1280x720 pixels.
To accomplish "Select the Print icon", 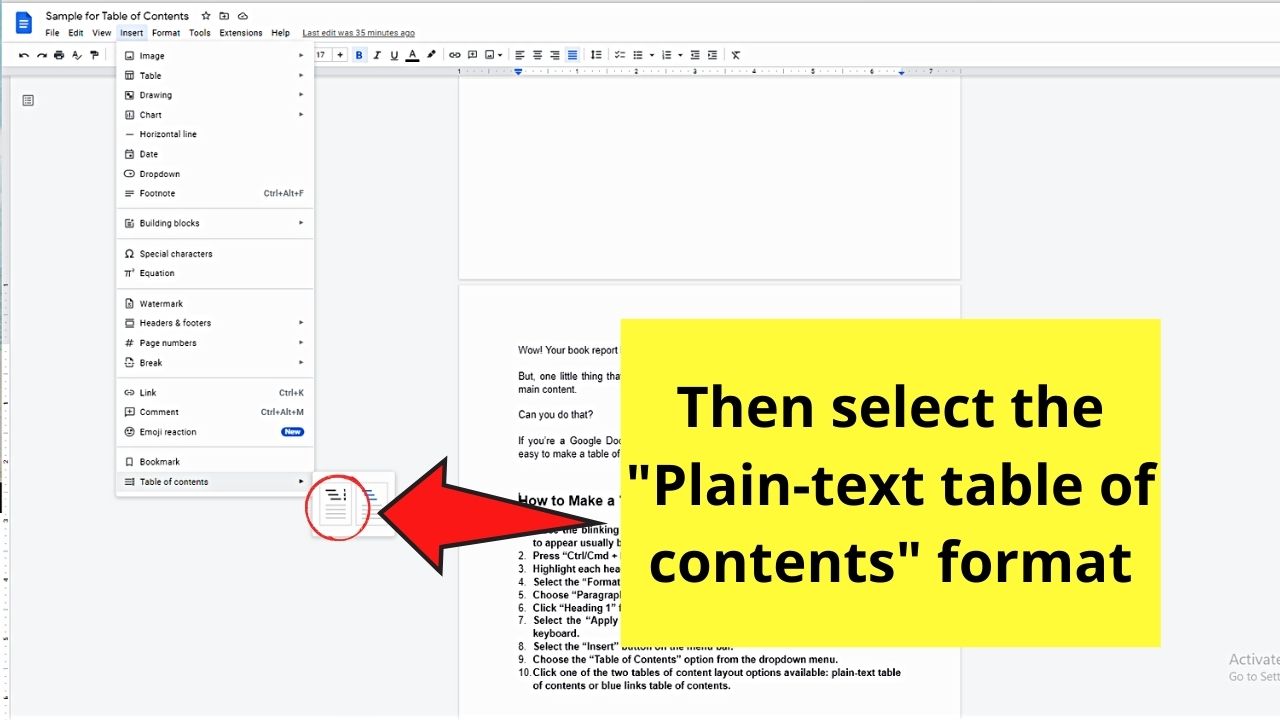I will 57,55.
